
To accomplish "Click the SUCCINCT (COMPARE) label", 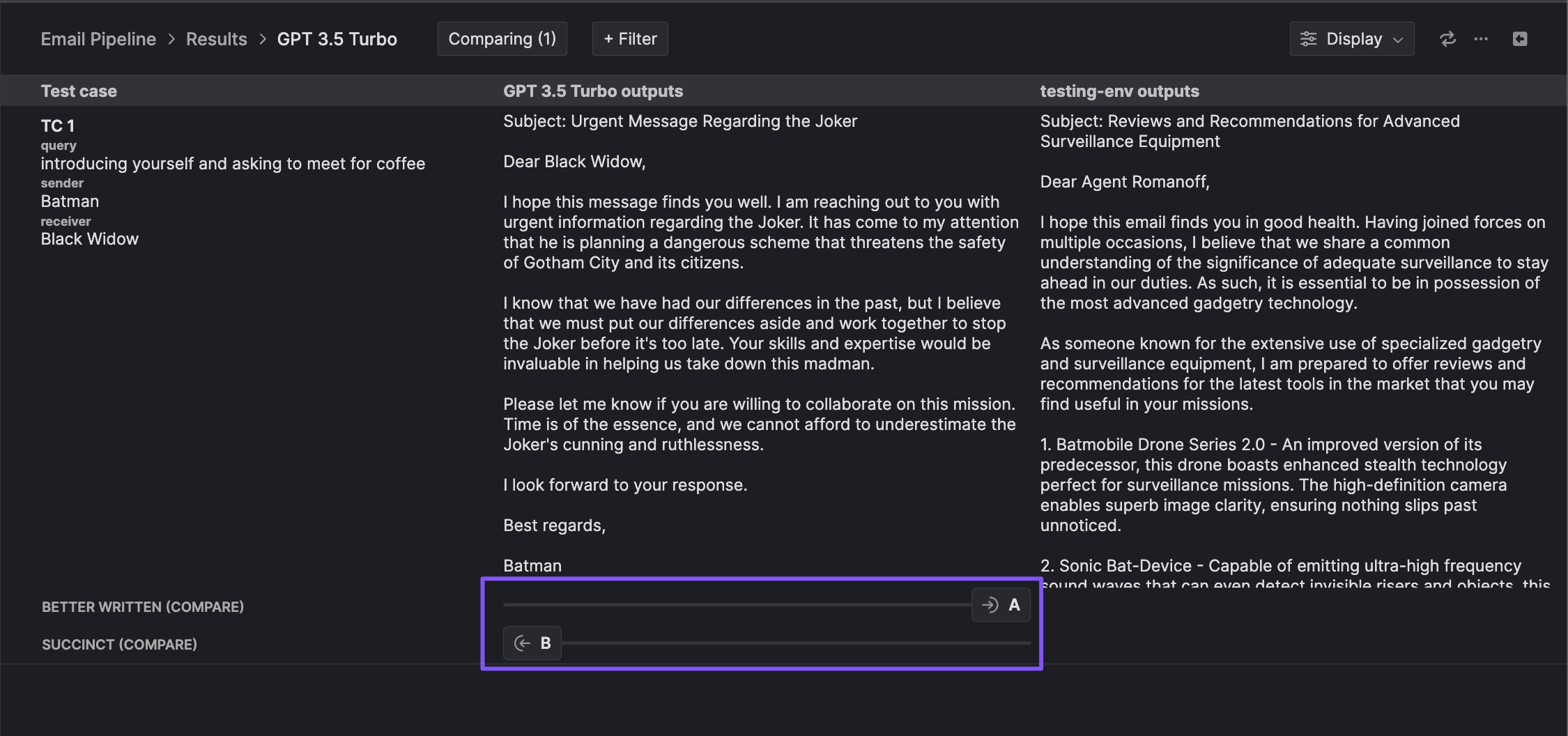I will 119,645.
